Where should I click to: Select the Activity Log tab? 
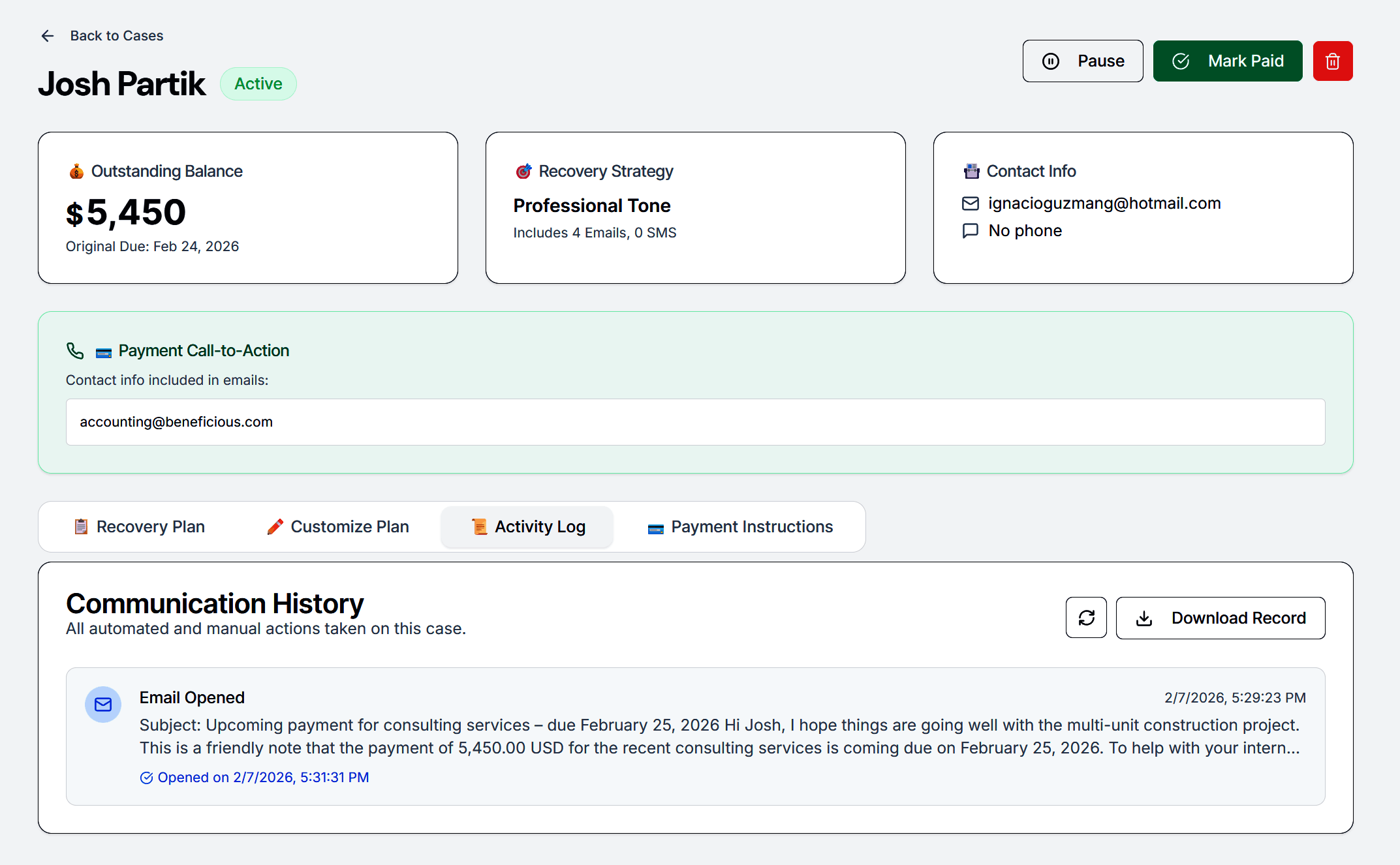pos(527,527)
